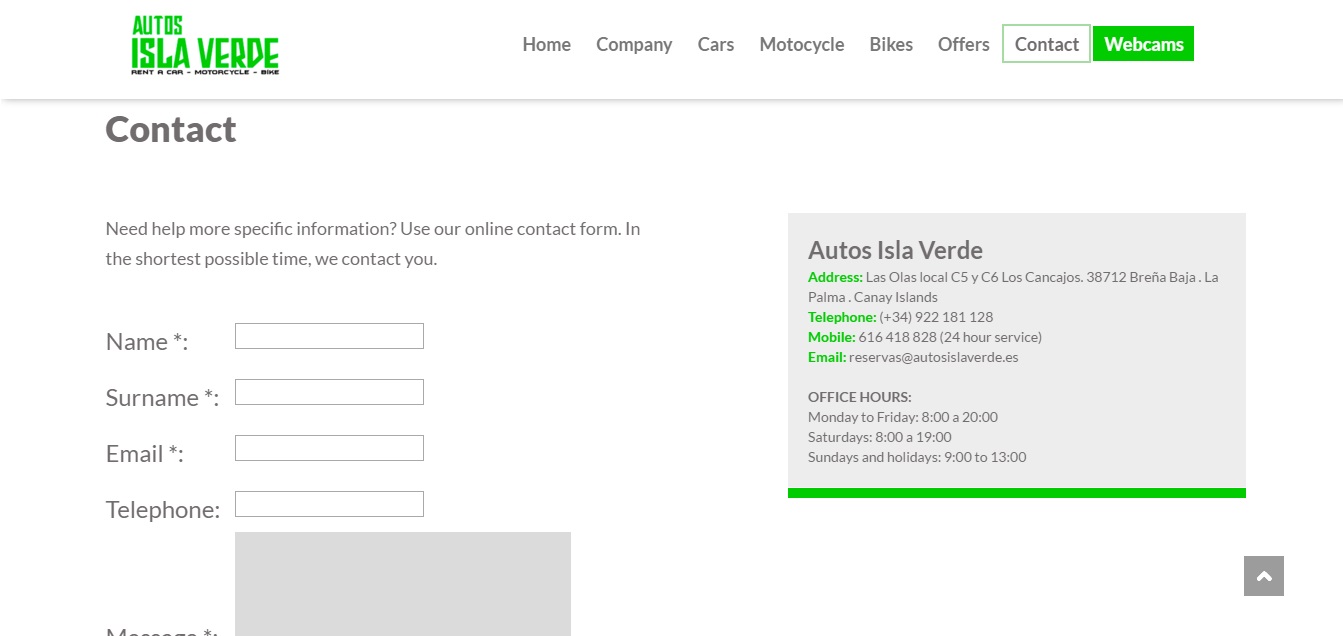Click the Autos Isla Verde logo
Screen dimensions: 1343x636
pos(205,46)
